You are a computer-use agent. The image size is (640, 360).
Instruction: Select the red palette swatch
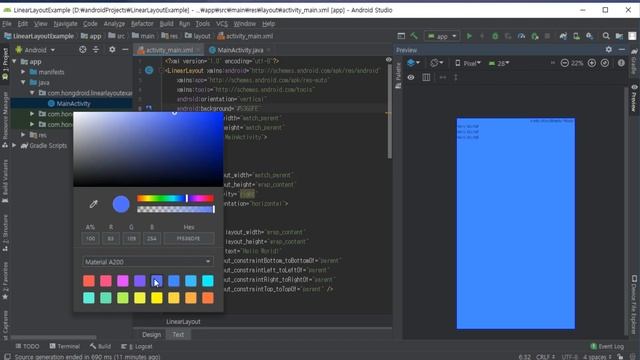point(89,281)
